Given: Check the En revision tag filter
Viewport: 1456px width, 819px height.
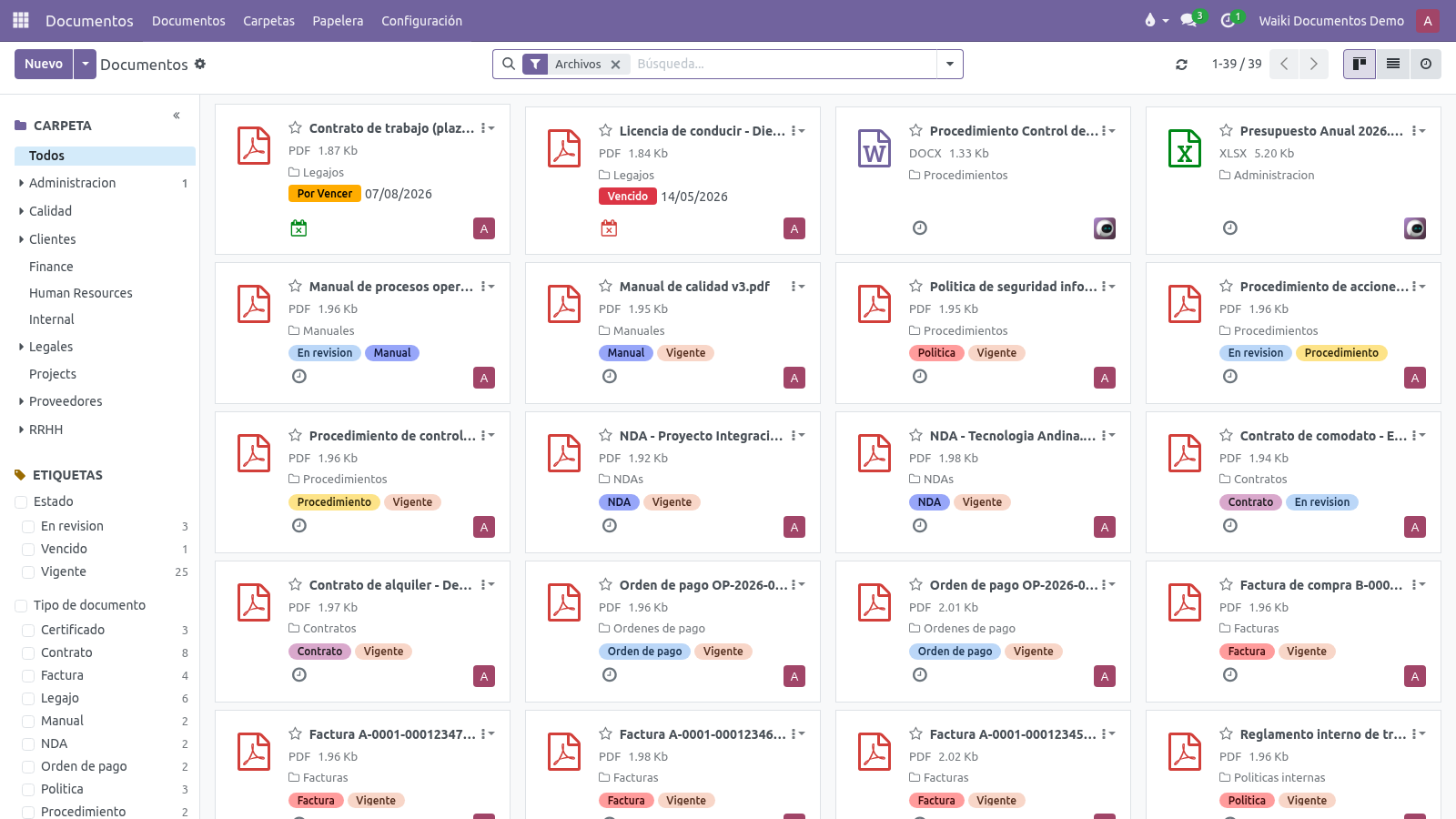Looking at the screenshot, I should (28, 527).
